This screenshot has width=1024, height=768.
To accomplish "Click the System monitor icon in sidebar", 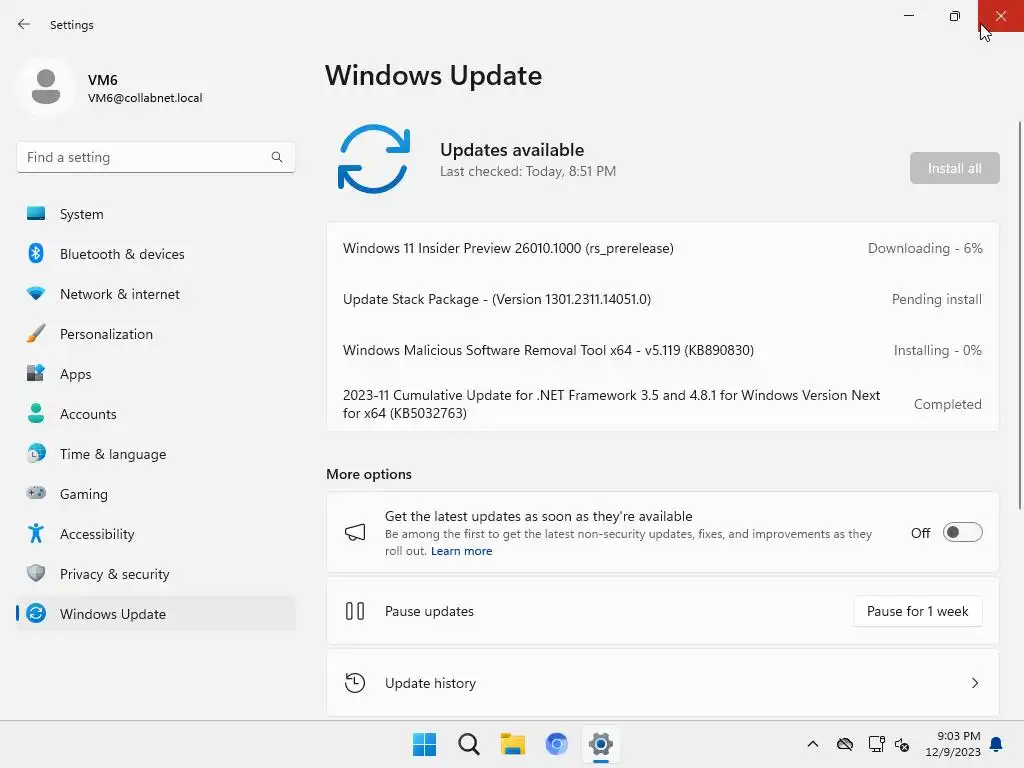I will (36, 214).
